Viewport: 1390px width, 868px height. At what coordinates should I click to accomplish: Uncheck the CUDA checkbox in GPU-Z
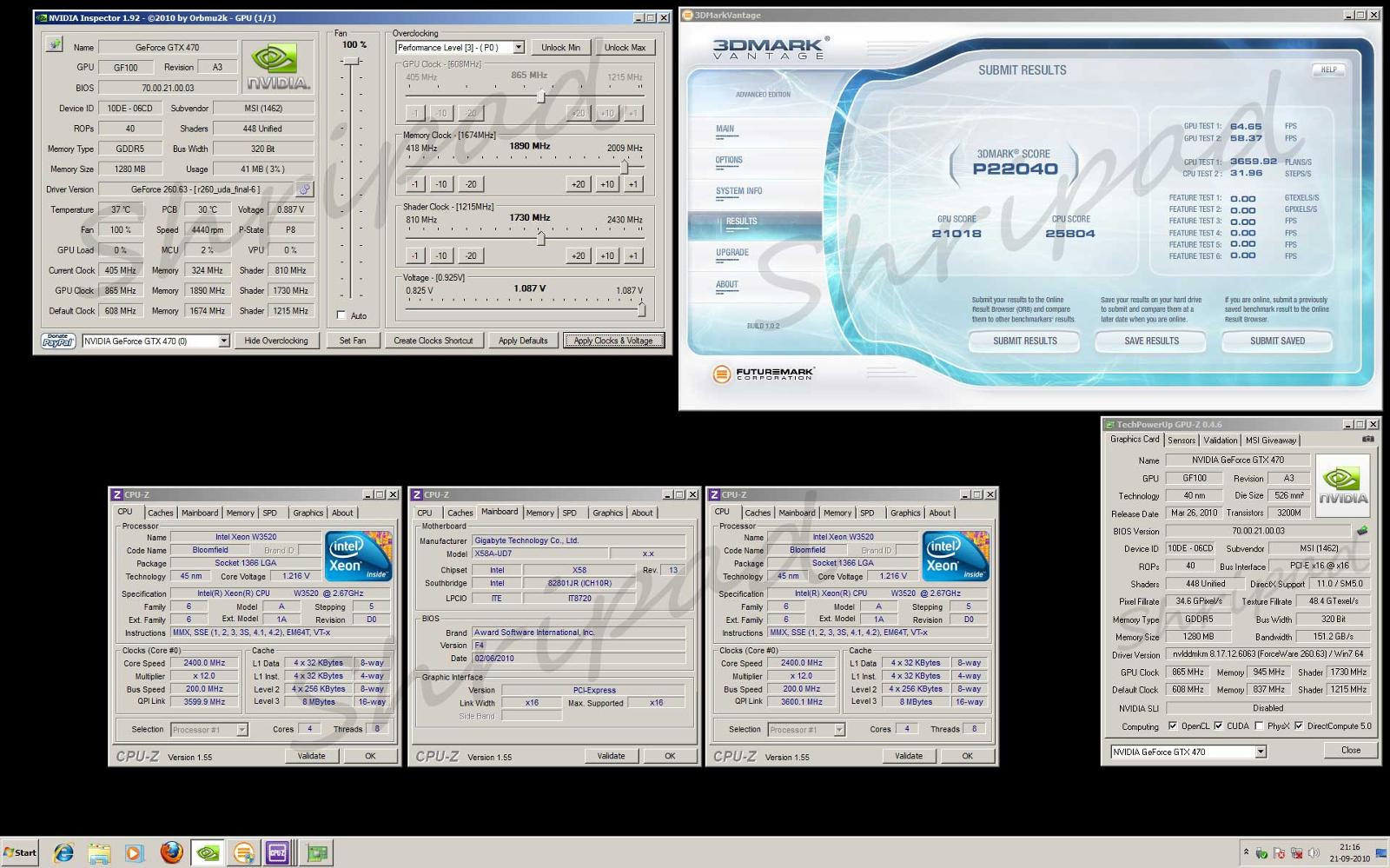[x=1218, y=726]
